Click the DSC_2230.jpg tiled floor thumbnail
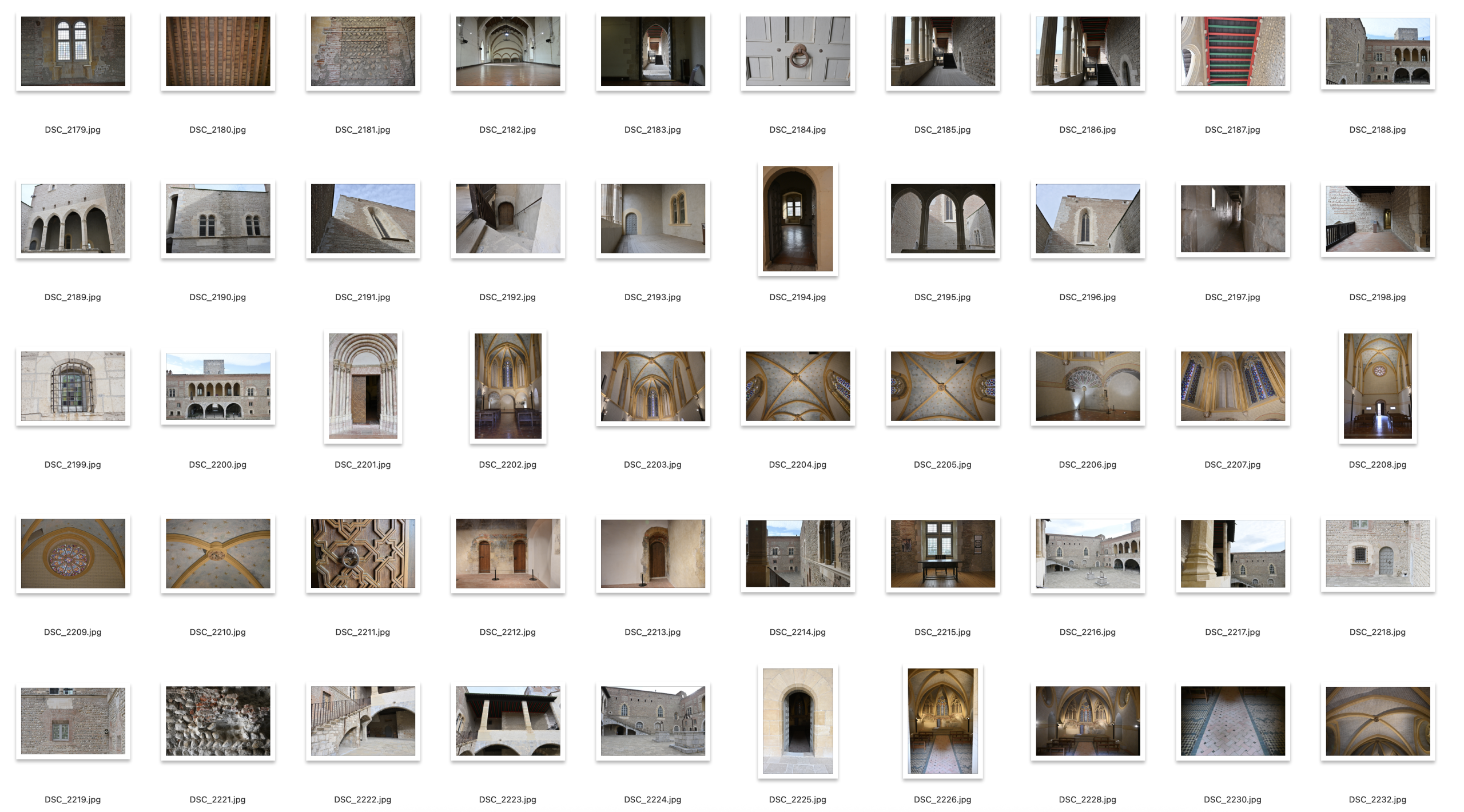 pos(1232,721)
